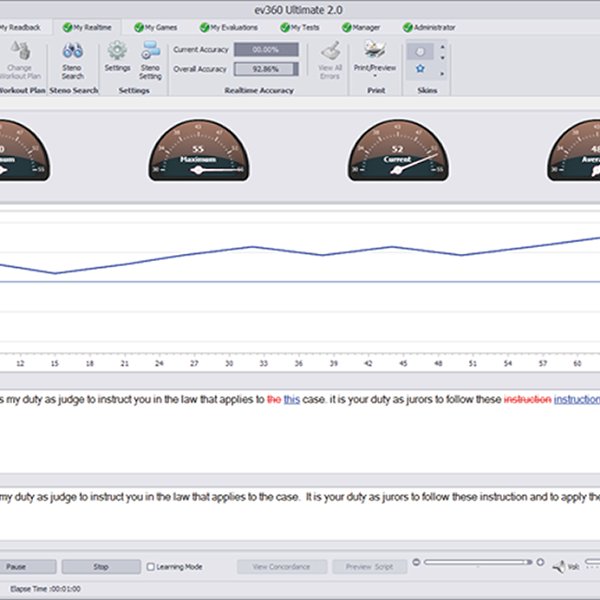600x600 pixels.
Task: Click the volume speaker icon
Action: (x=559, y=566)
